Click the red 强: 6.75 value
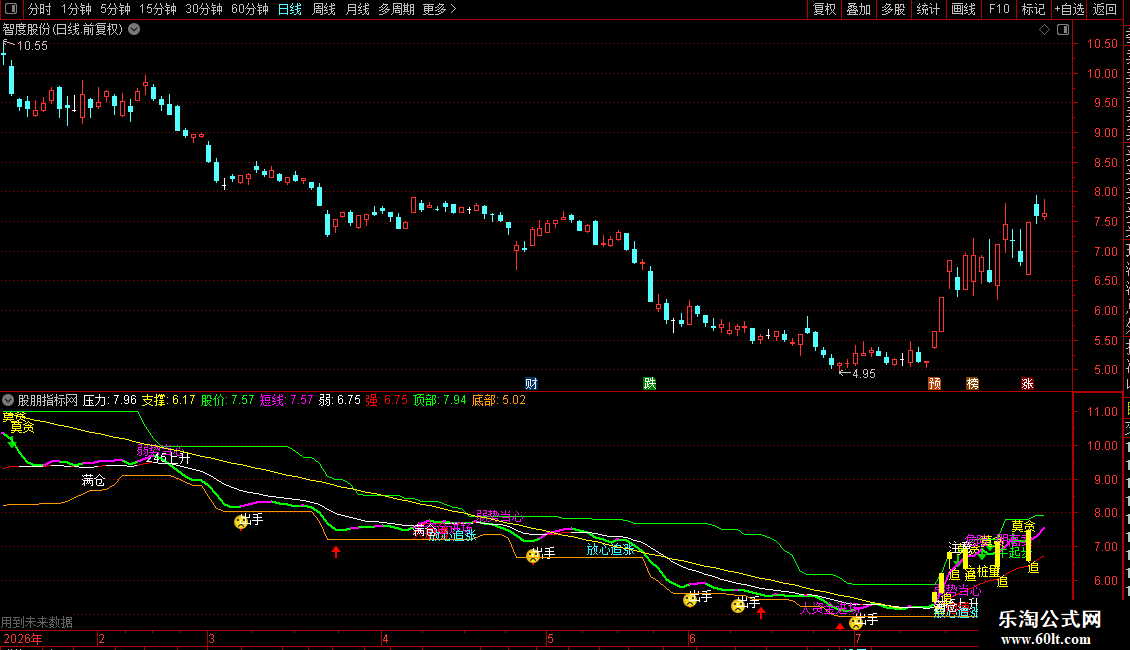 point(386,400)
